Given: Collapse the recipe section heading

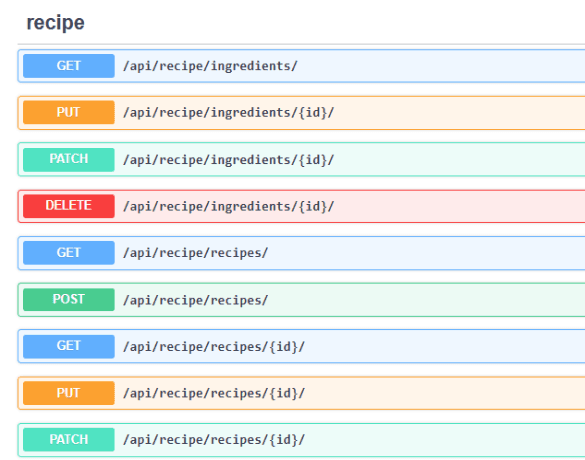Looking at the screenshot, I should pos(56,22).
